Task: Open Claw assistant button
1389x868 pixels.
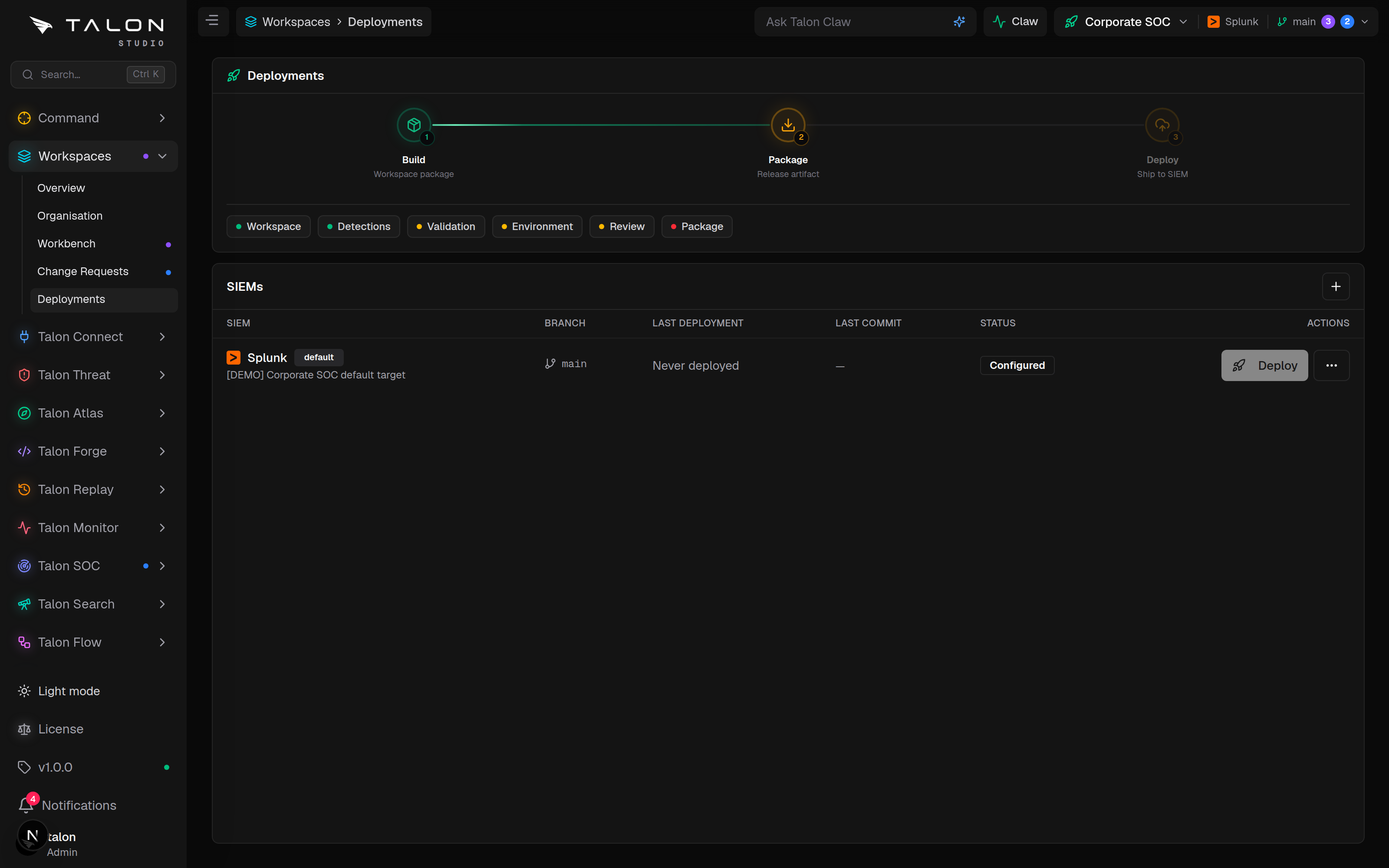Action: (x=1015, y=22)
